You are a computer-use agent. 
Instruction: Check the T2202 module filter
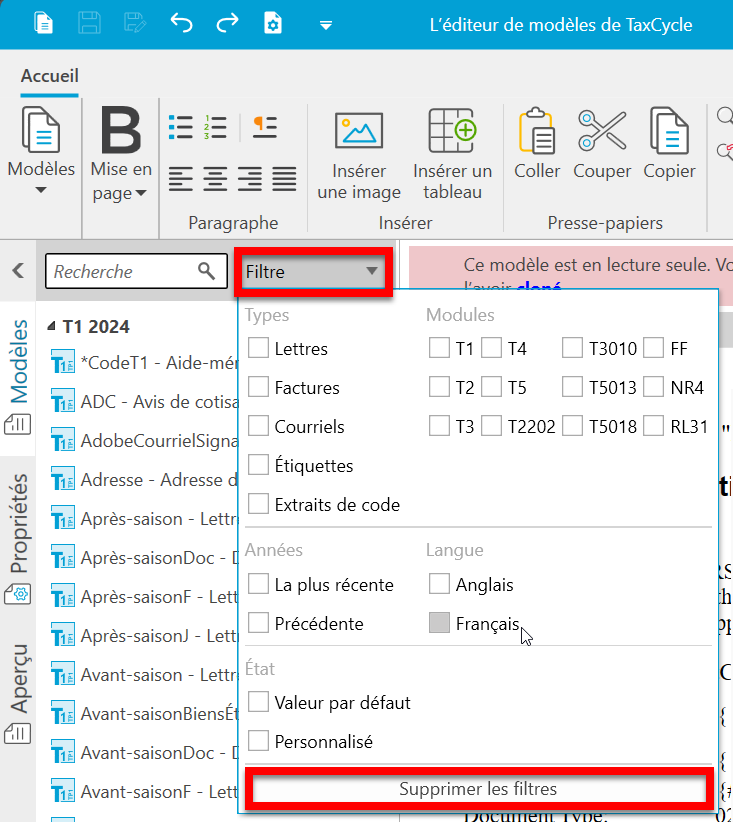(x=492, y=426)
